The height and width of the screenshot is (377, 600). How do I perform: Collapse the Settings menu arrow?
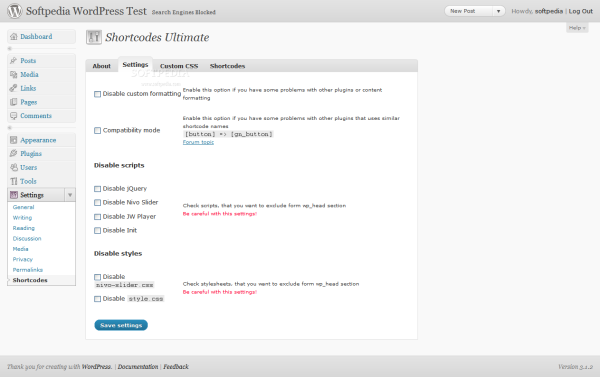70,195
